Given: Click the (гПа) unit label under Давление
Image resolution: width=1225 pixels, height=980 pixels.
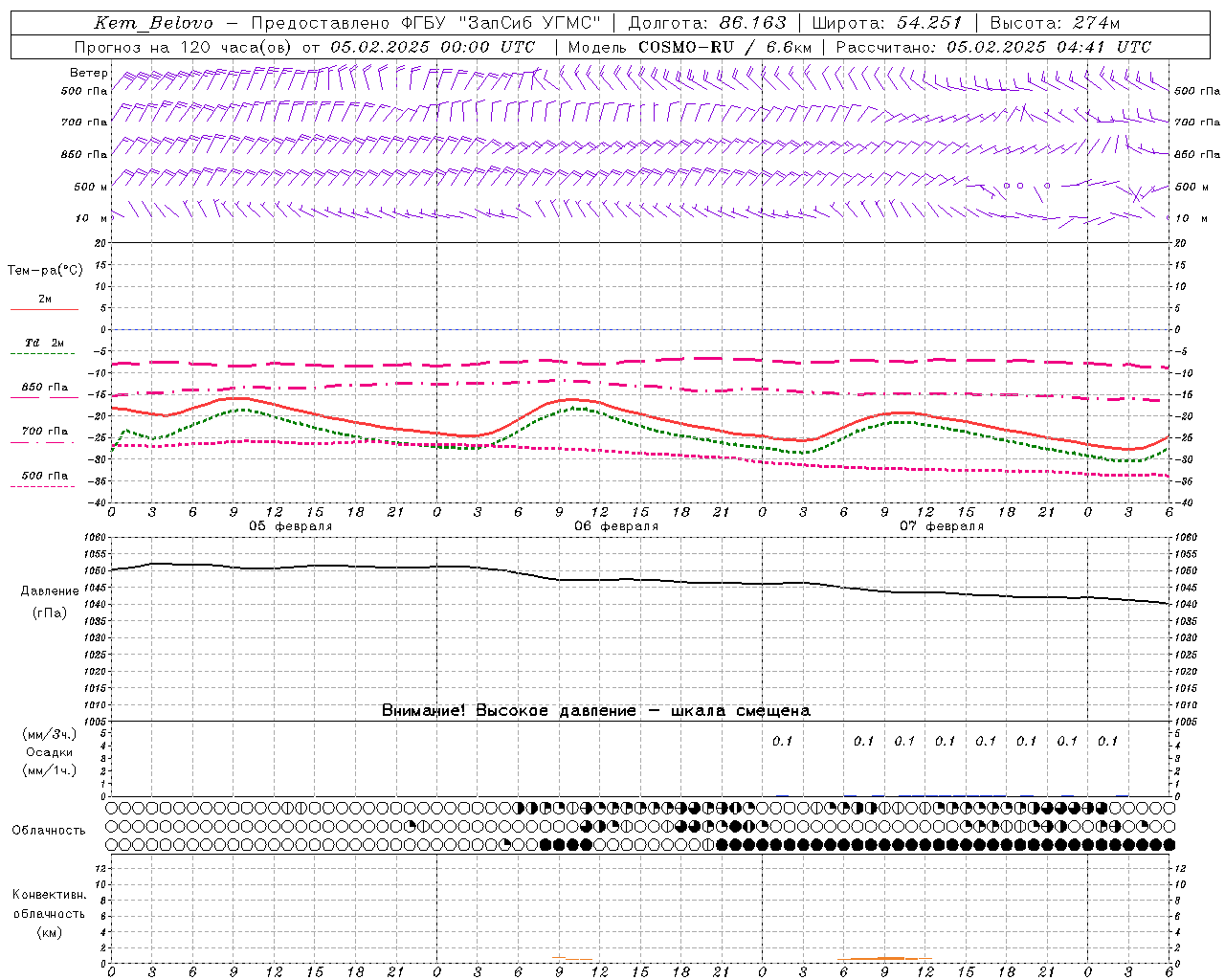Looking at the screenshot, I should click(50, 612).
